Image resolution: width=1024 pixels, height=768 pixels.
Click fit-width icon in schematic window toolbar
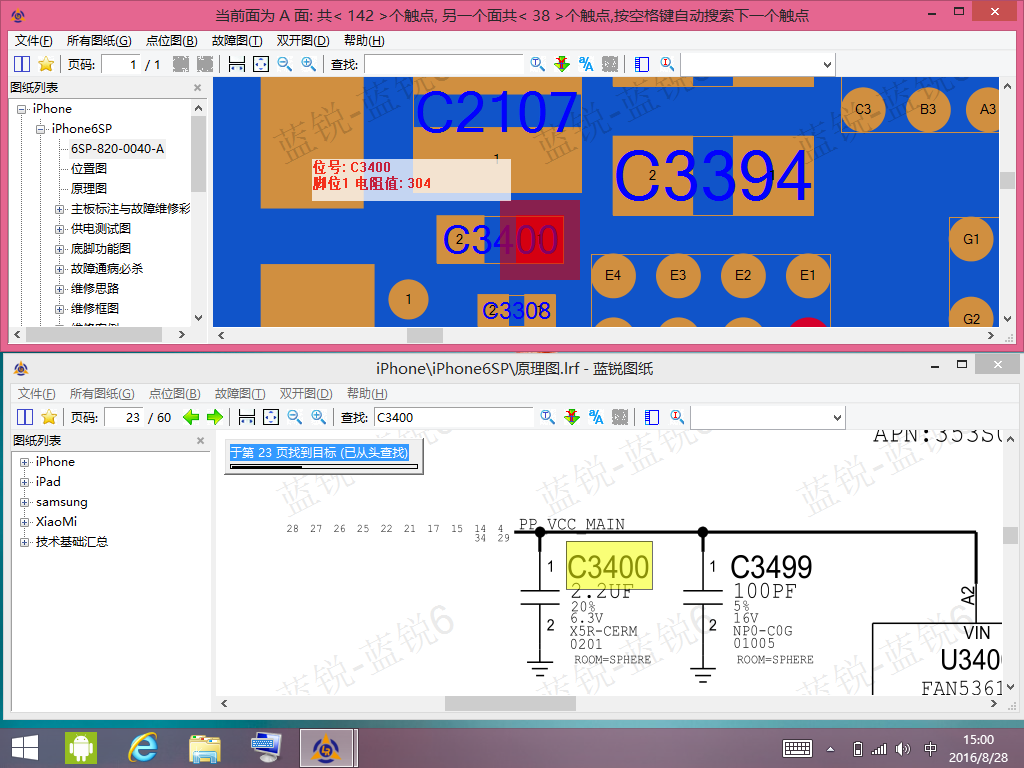(x=246, y=417)
